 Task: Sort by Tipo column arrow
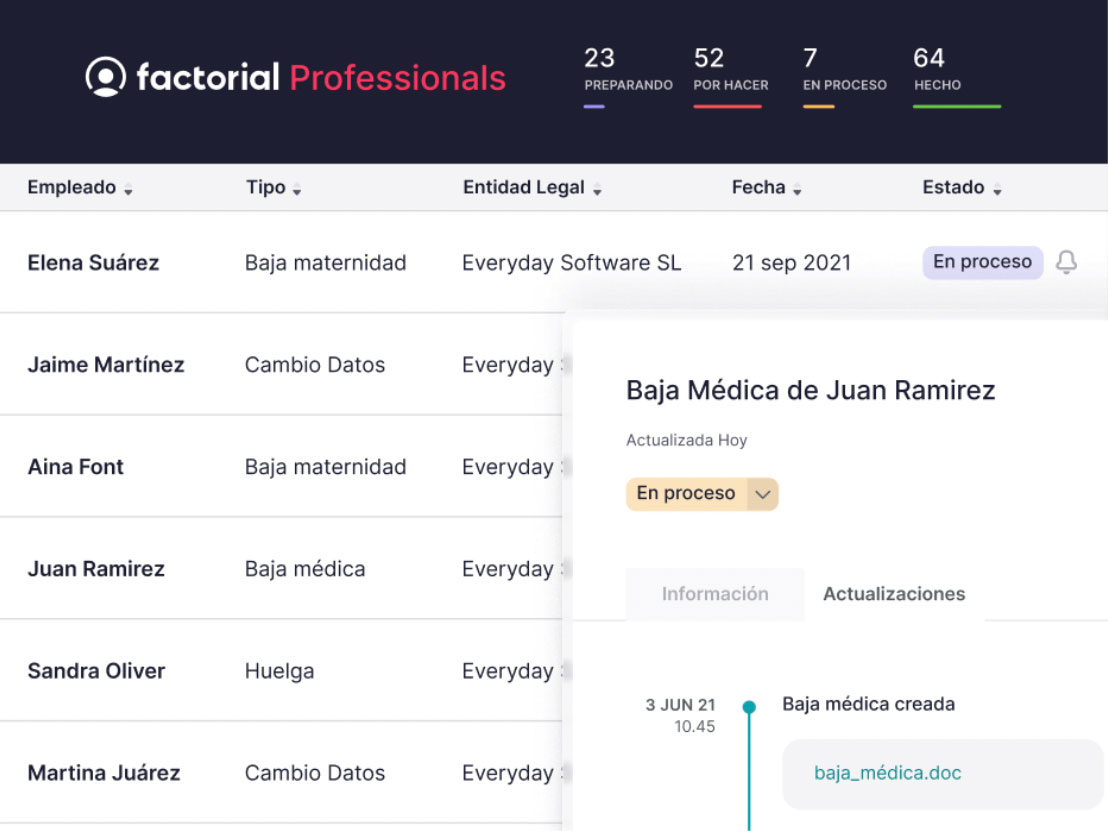point(297,190)
